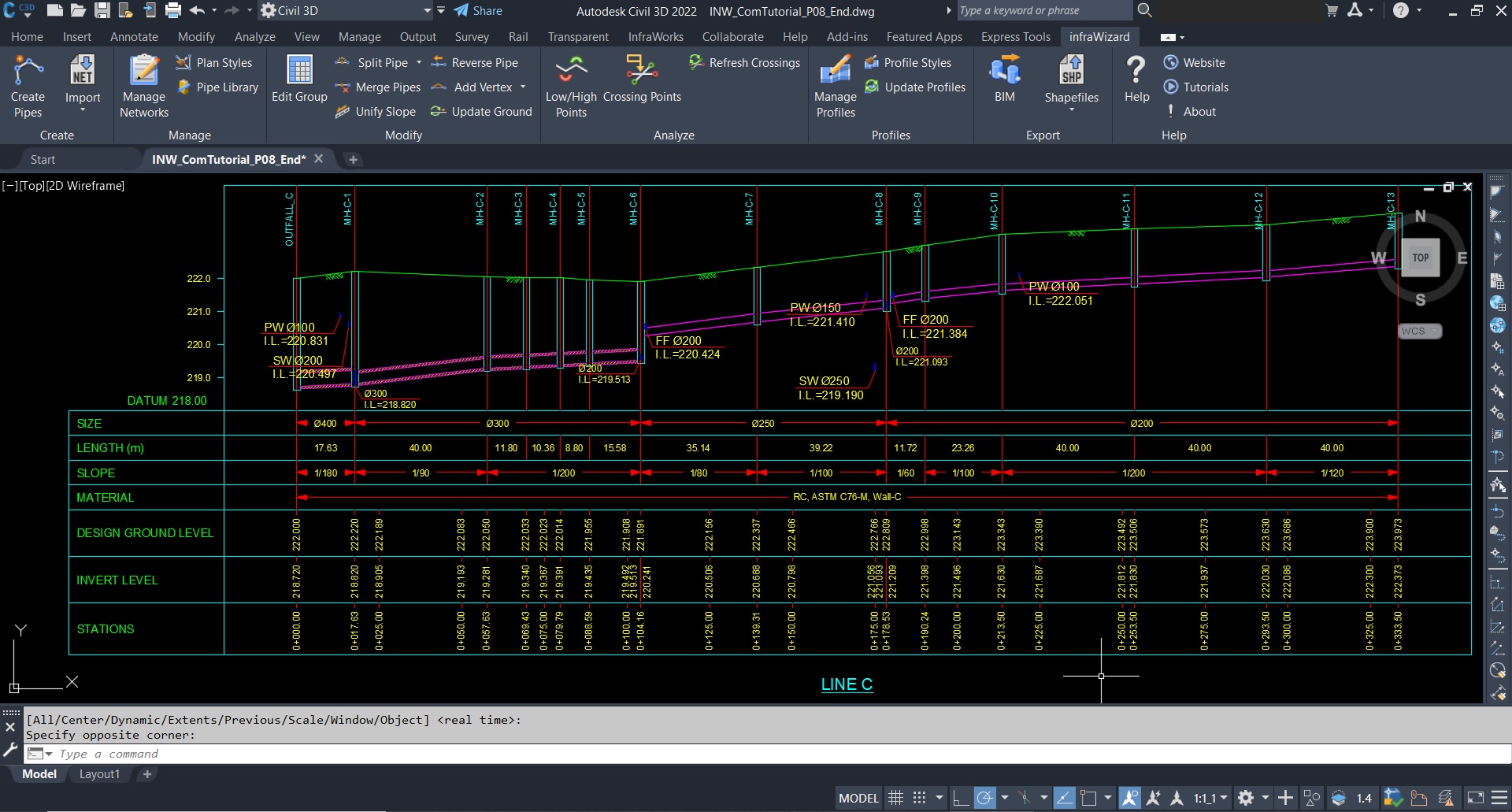Select the Reverse Pipe tool
This screenshot has width=1512, height=812.
point(475,63)
